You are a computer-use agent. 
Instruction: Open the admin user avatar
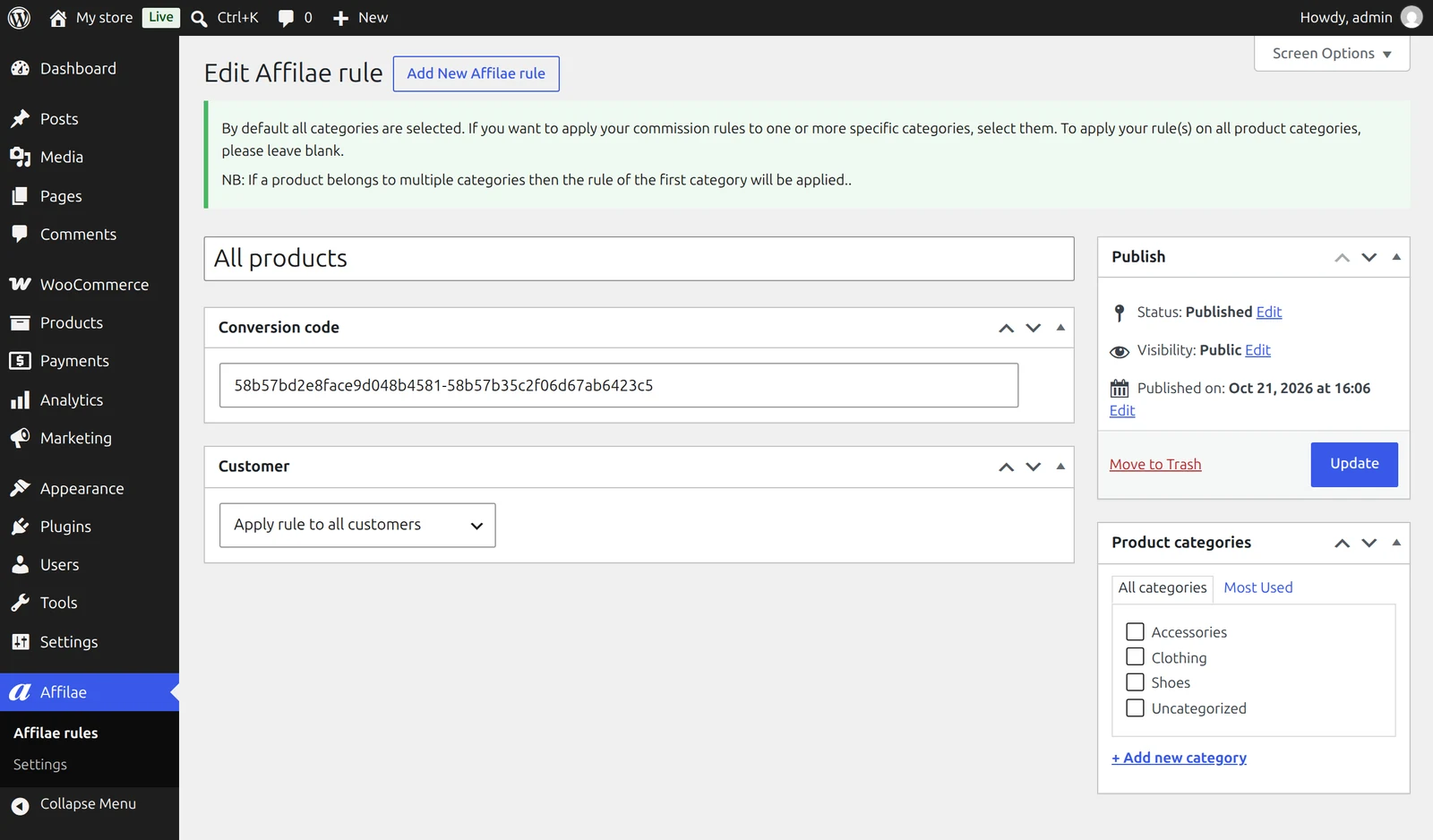pos(1412,17)
